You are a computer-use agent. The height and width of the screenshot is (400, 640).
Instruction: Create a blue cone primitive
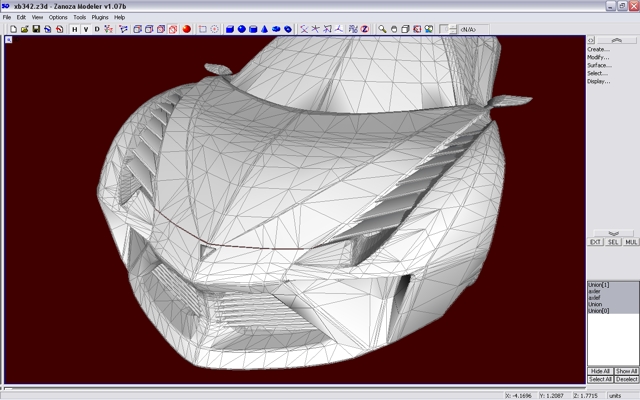click(265, 29)
